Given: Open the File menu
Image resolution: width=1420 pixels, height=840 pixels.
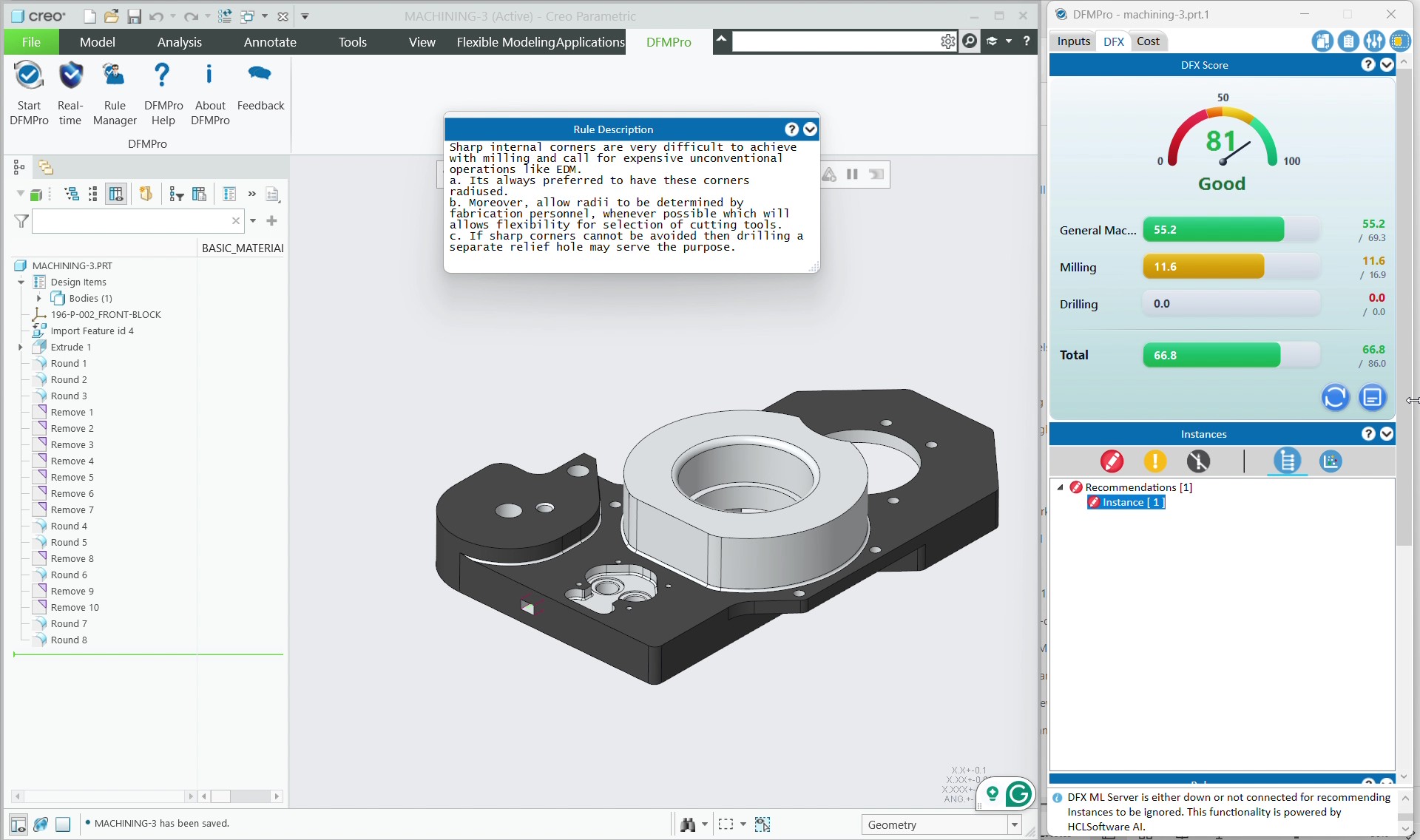Looking at the screenshot, I should (31, 42).
